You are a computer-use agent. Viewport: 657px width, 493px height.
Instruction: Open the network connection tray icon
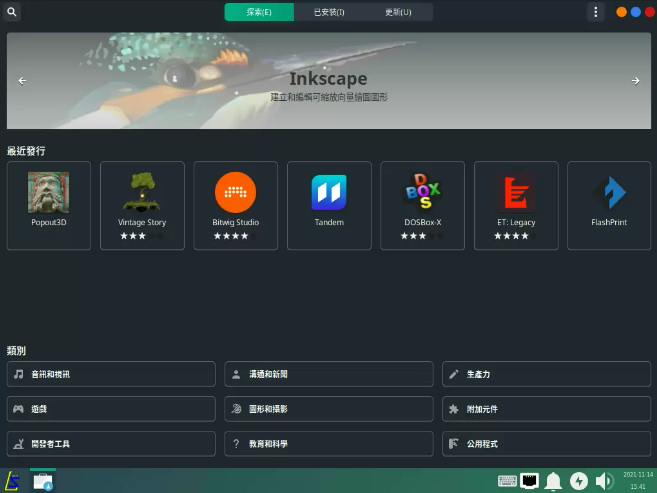click(x=530, y=481)
